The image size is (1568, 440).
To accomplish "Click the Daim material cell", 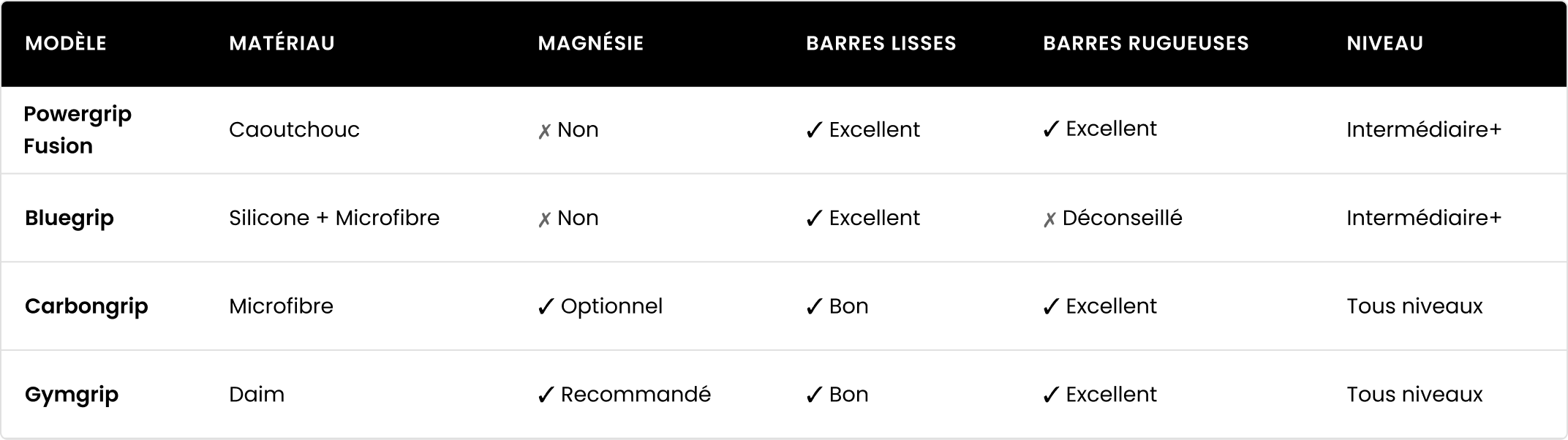I will pos(257,395).
